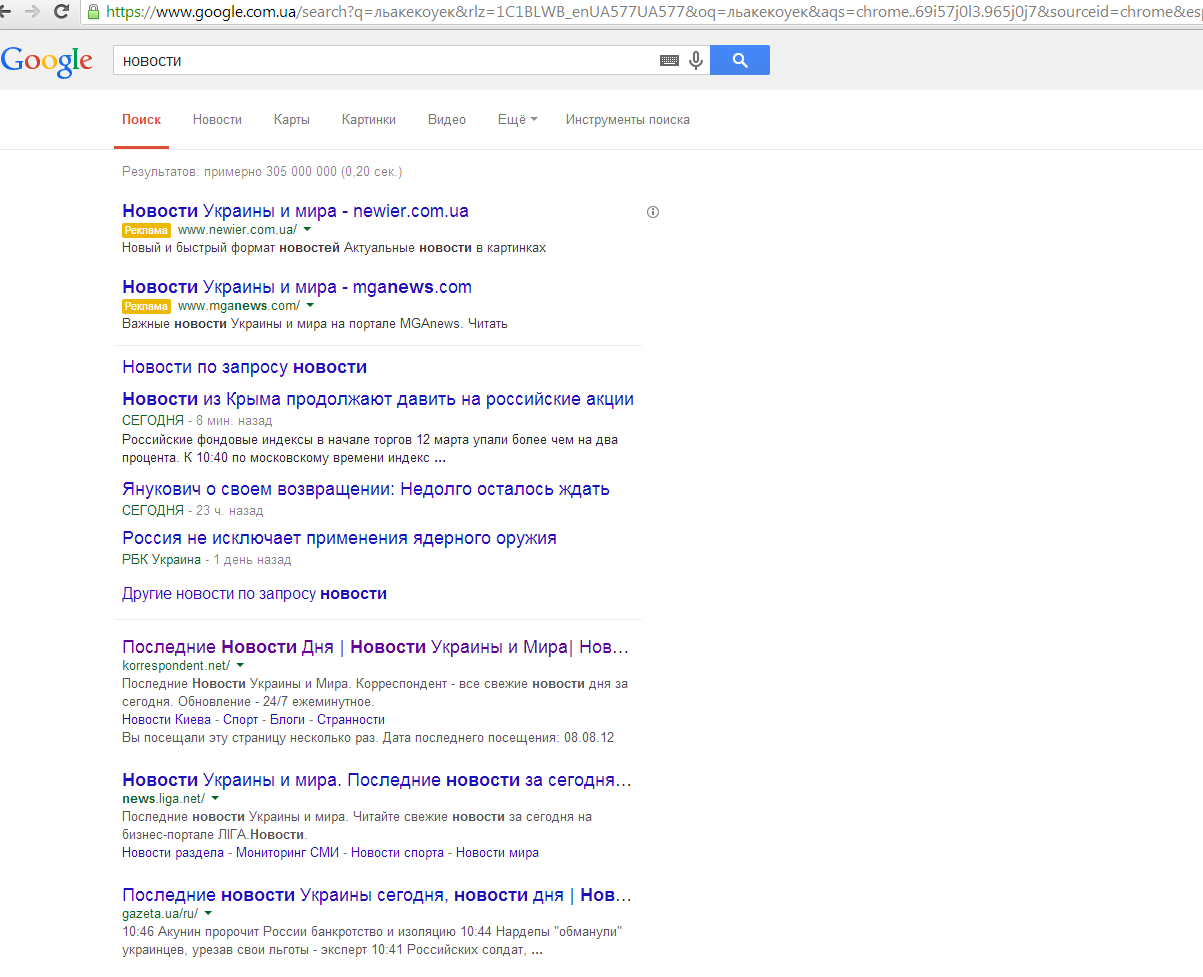Screen dimensions: 1203x977
Task: Click СЕГОДНЯ source under Крыма article
Action: pos(153,421)
